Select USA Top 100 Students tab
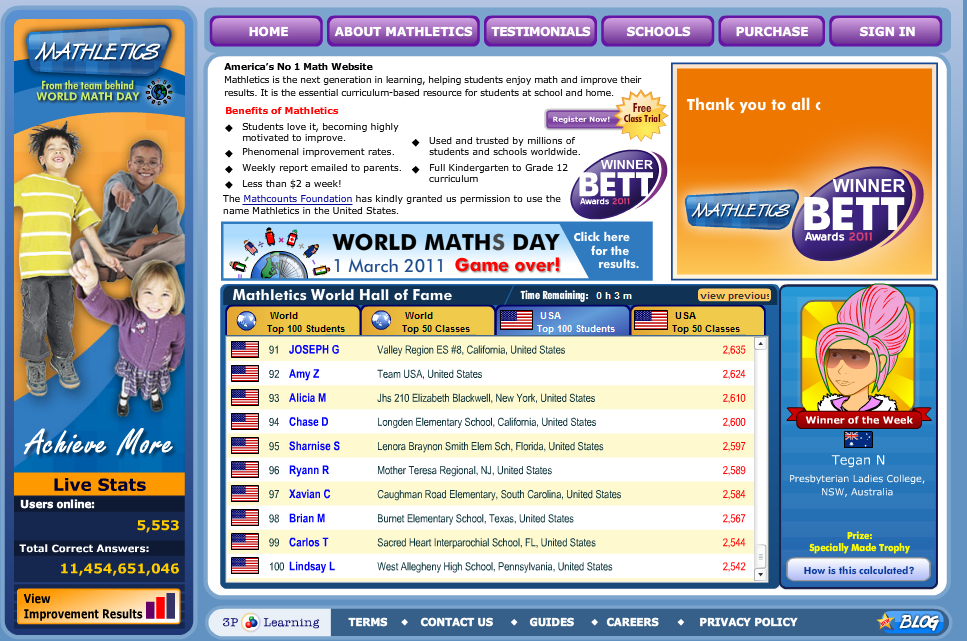This screenshot has height=641, width=967. pyautogui.click(x=563, y=321)
